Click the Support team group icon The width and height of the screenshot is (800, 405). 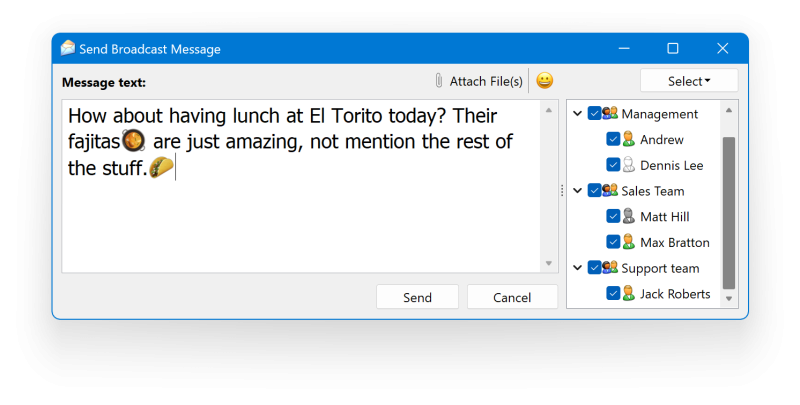point(610,267)
